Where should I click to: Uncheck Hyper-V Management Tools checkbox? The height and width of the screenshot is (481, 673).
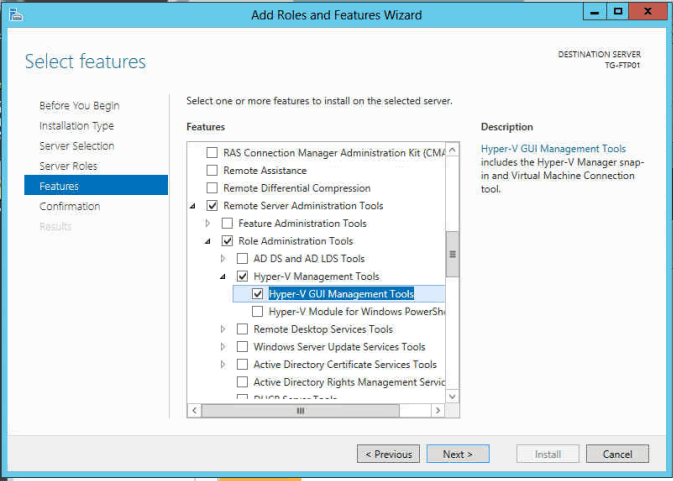click(242, 276)
